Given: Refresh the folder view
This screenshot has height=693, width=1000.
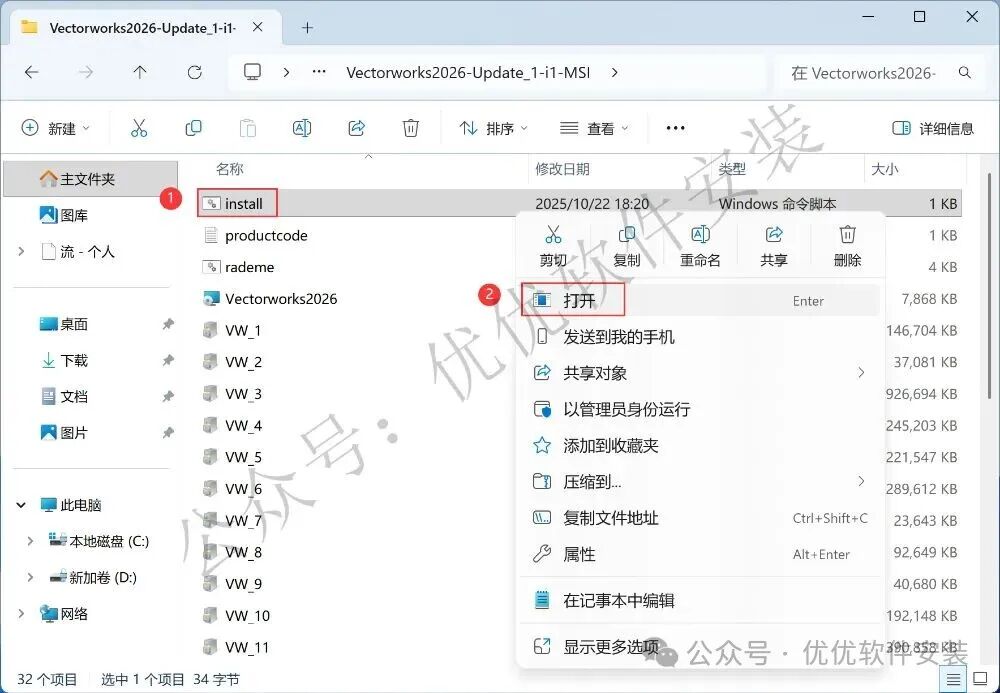Looking at the screenshot, I should click(195, 73).
